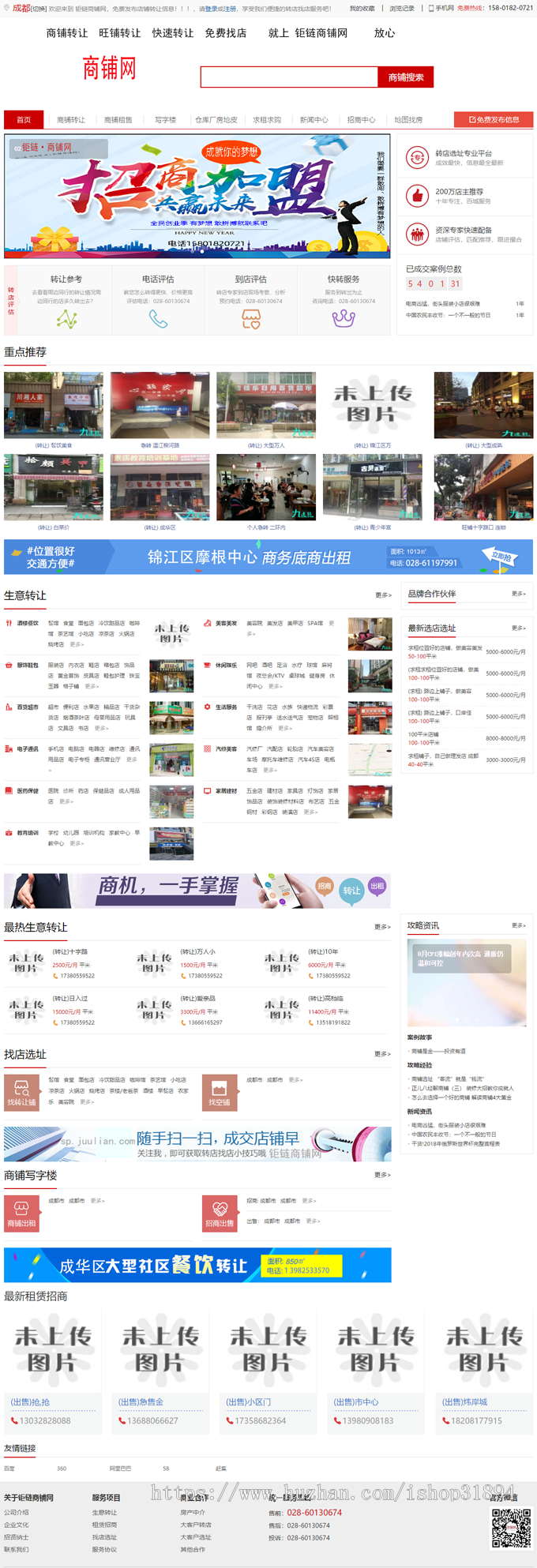Open the (转让)十字路 listing

(x=70, y=951)
